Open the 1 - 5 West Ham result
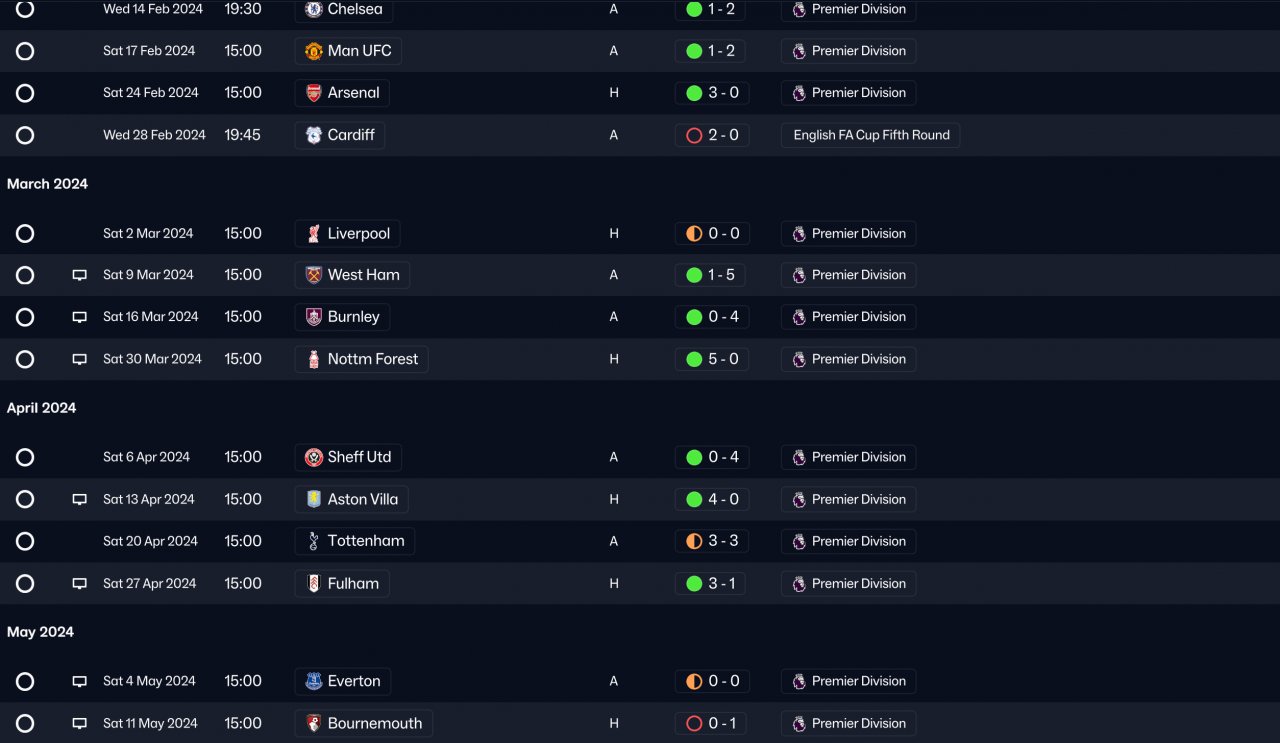This screenshot has height=743, width=1280. (712, 275)
